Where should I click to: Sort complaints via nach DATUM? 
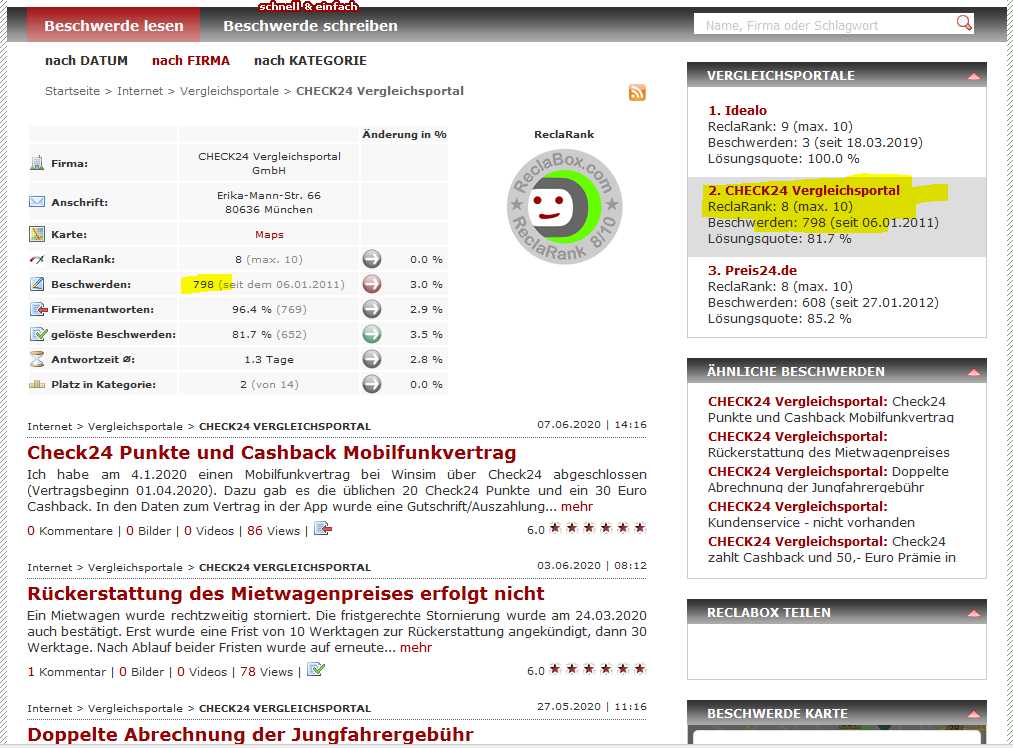(x=87, y=61)
